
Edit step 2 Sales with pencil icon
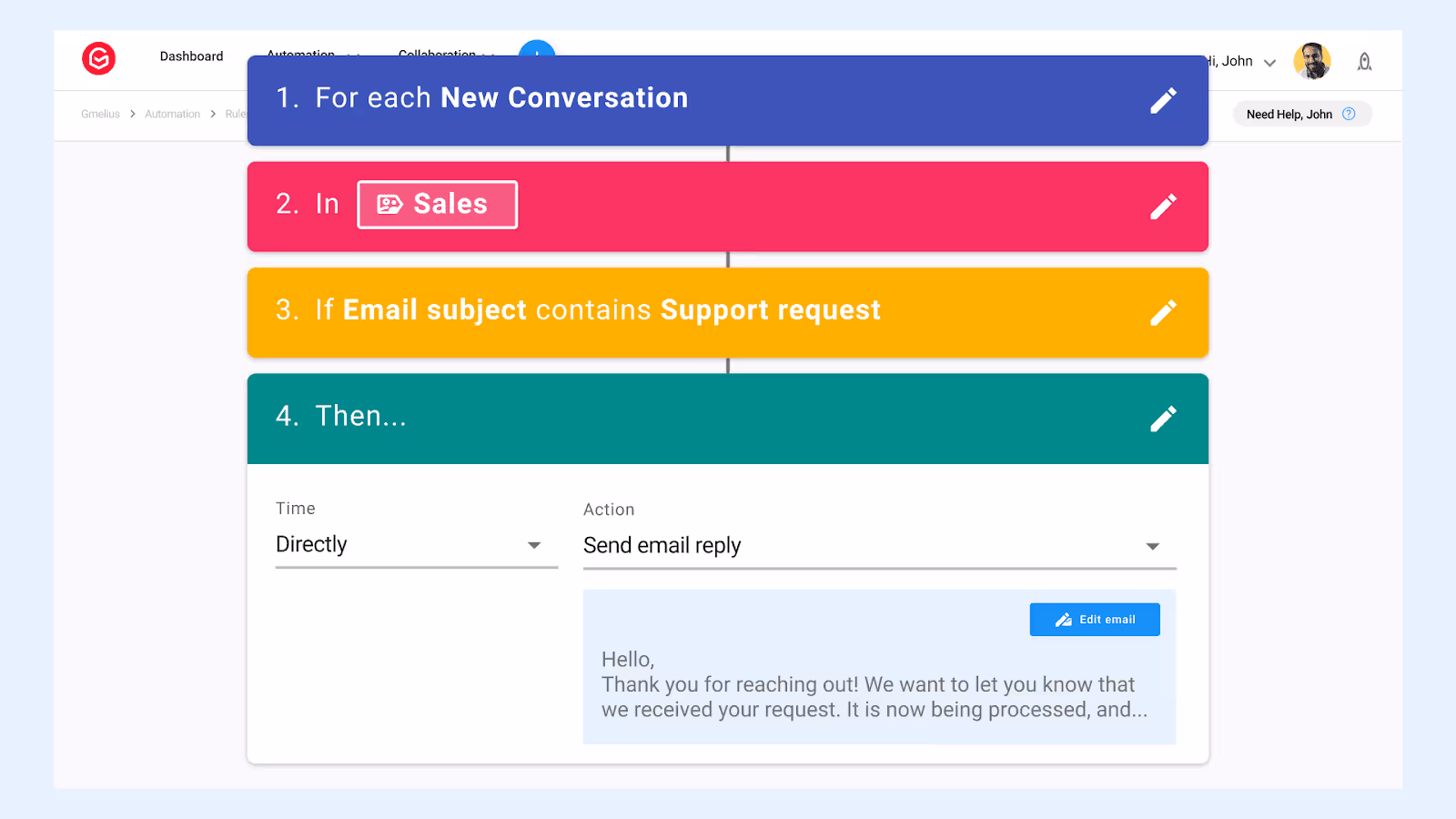coord(1163,207)
